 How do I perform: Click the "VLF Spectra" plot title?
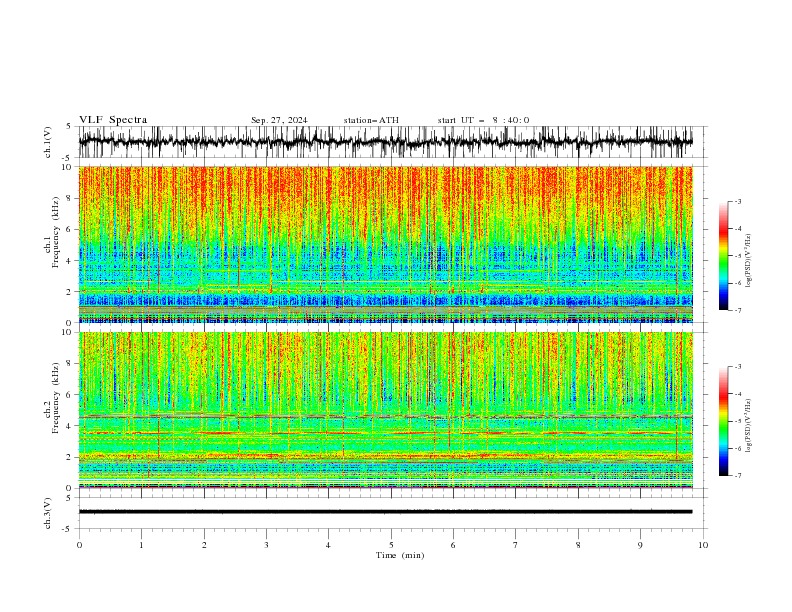[113, 120]
